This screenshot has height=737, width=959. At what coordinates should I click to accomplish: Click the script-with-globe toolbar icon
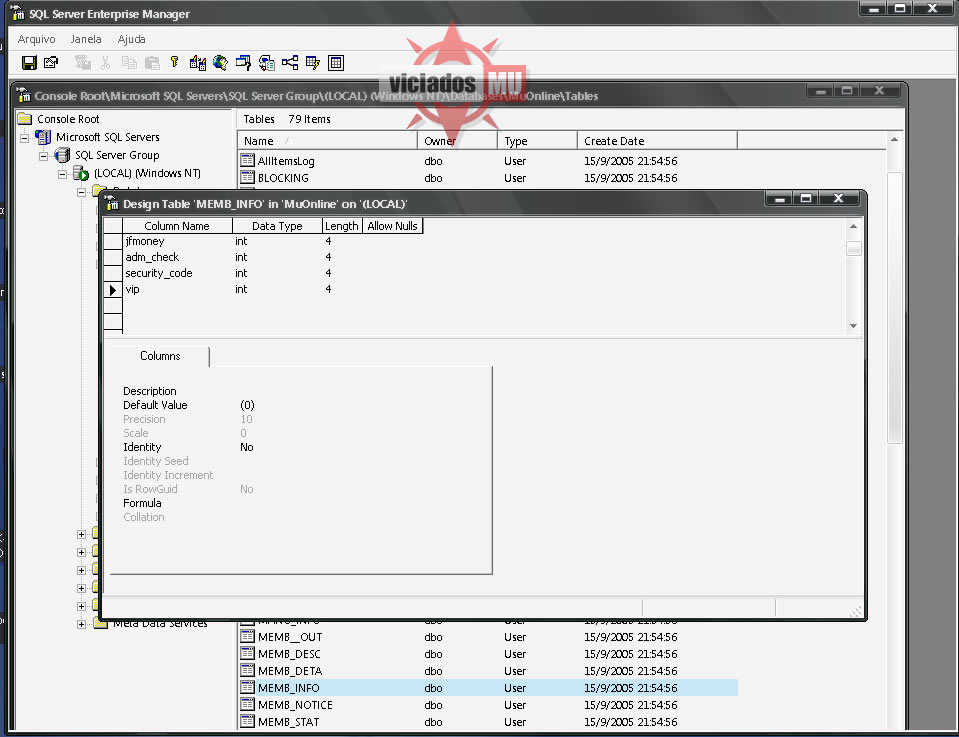point(267,62)
